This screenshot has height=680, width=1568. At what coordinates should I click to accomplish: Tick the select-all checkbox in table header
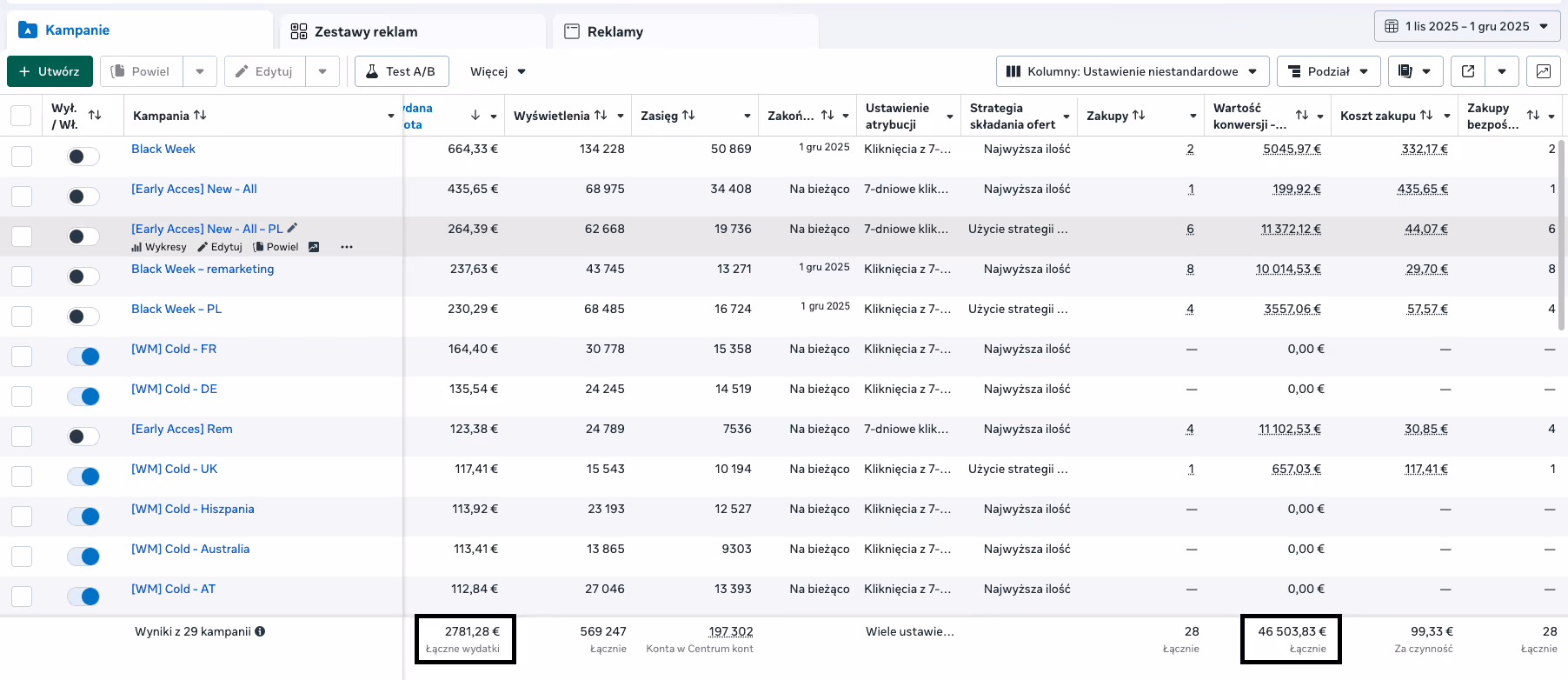[x=21, y=116]
